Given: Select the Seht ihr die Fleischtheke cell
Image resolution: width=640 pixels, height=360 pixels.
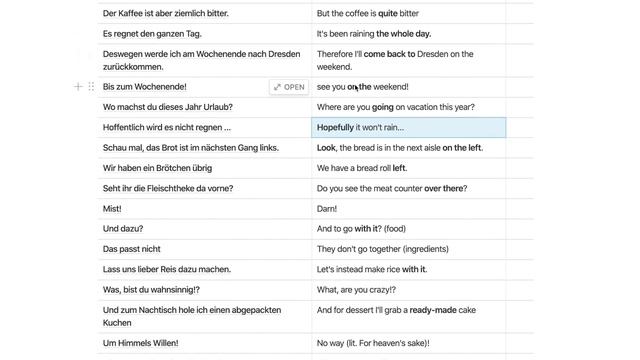Looking at the screenshot, I should [x=204, y=189].
